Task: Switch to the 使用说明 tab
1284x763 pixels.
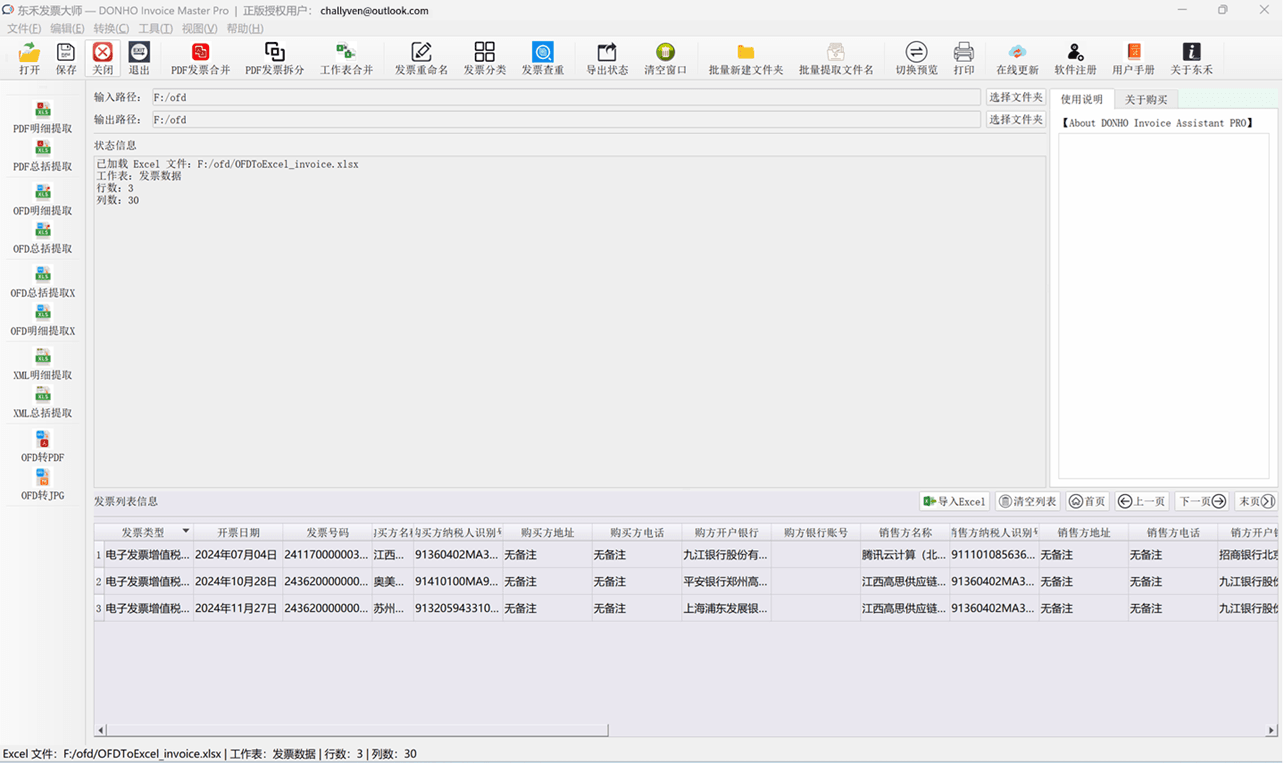Action: 1082,99
